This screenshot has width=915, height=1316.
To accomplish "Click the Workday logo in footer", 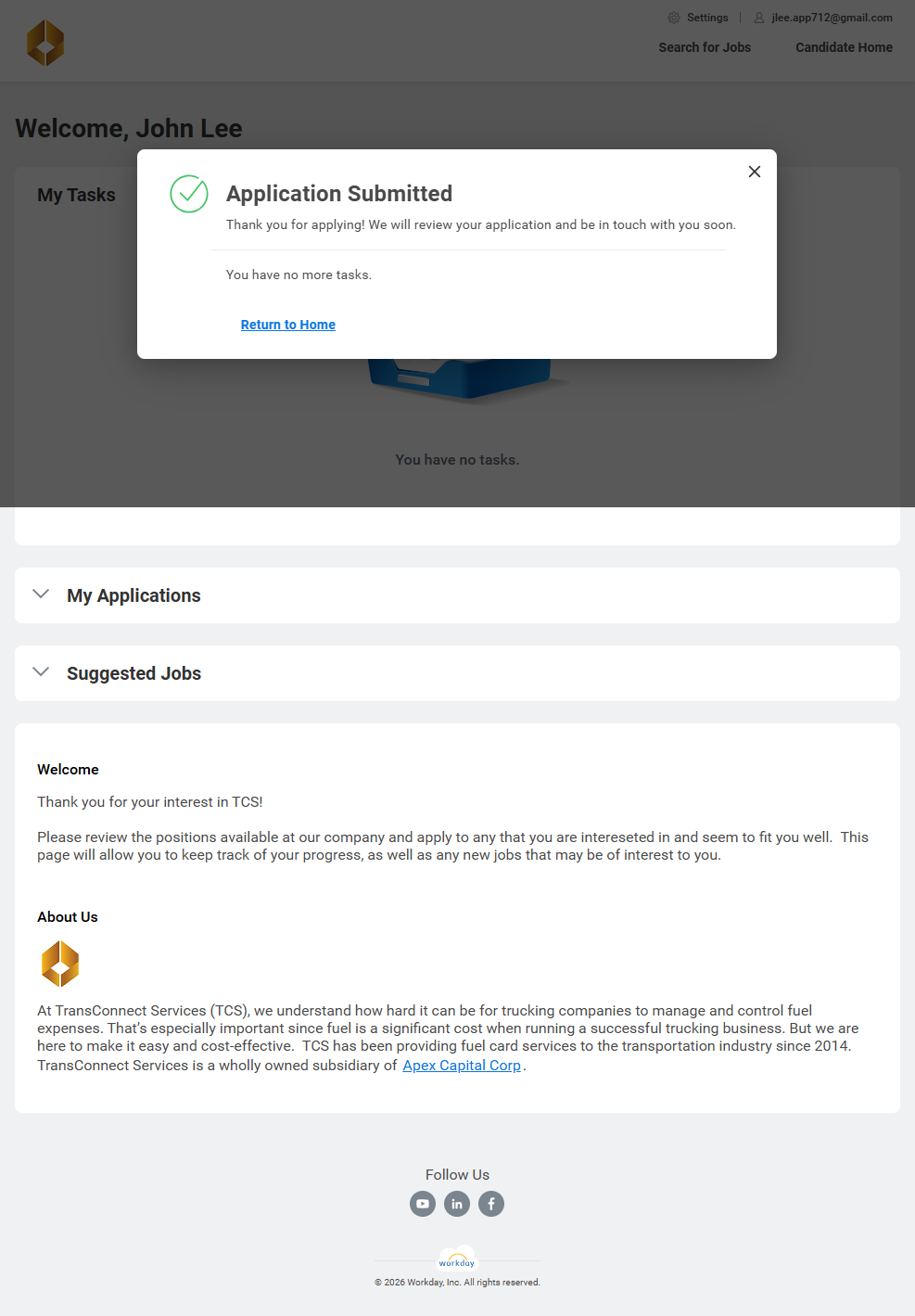I will (x=457, y=1259).
